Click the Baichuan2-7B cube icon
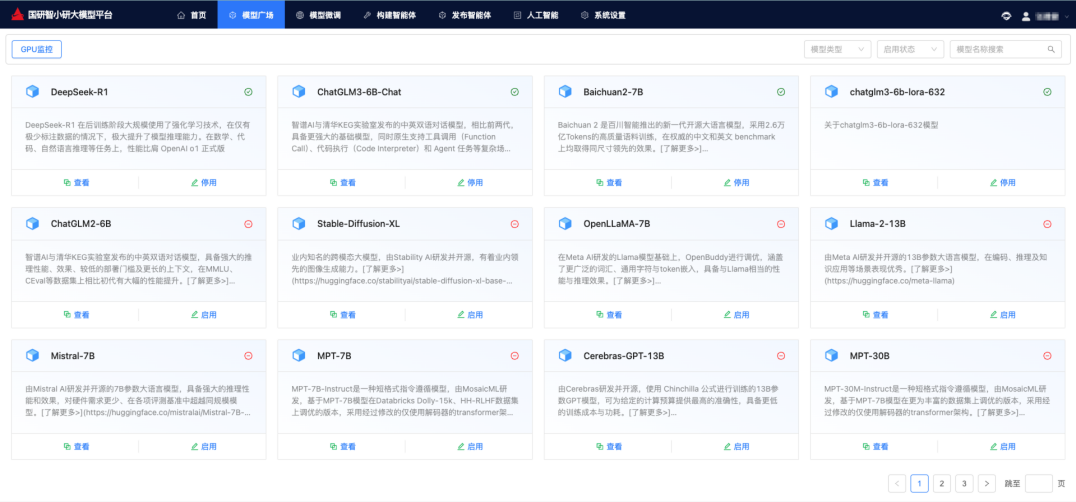 point(565,92)
